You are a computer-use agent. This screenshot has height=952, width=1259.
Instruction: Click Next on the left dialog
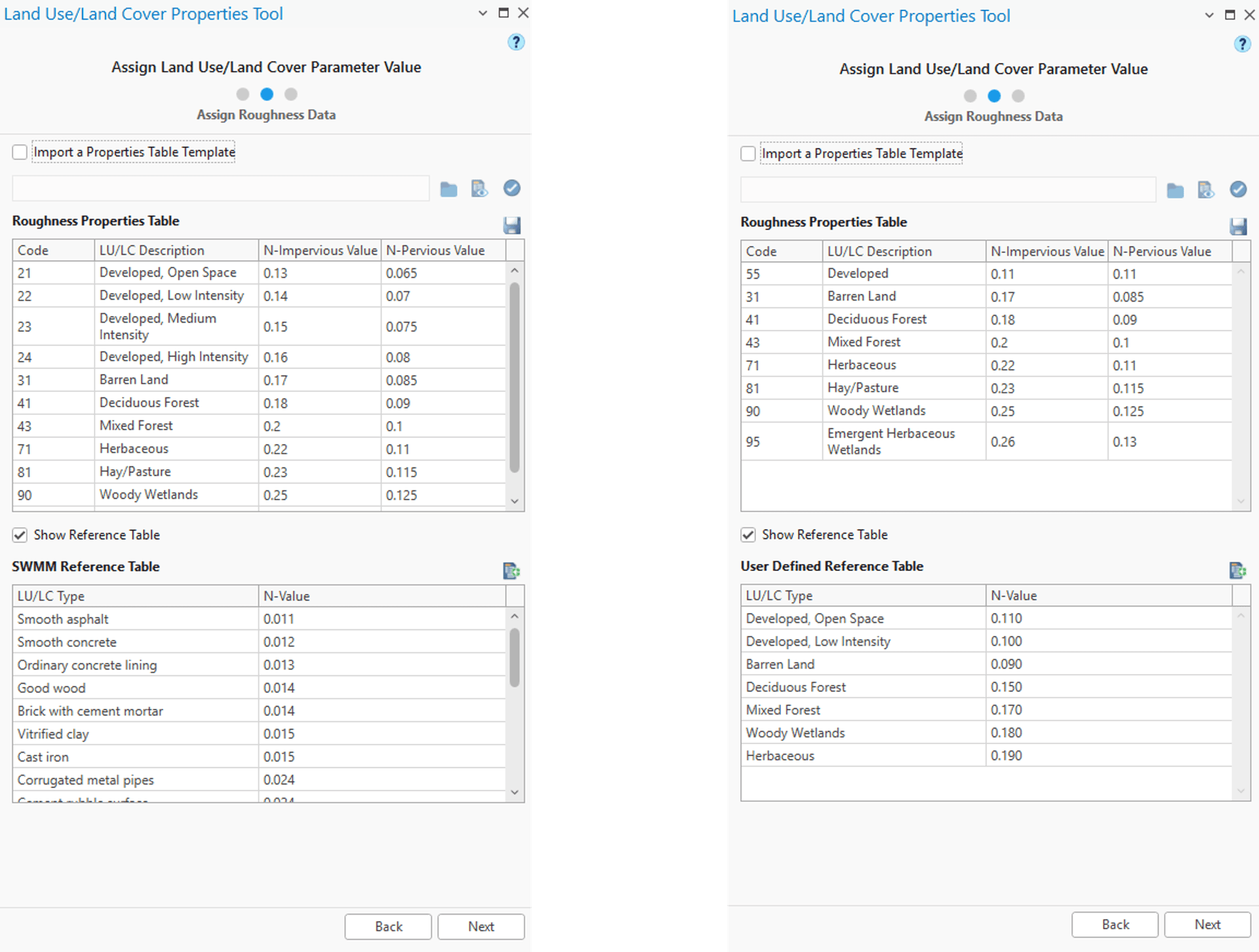(x=481, y=926)
